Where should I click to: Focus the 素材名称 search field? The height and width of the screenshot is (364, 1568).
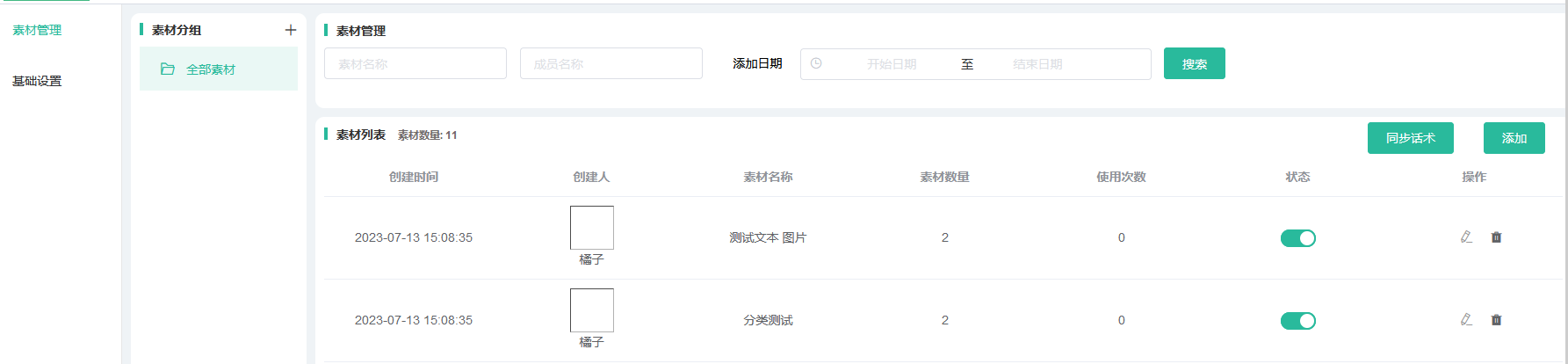(415, 64)
